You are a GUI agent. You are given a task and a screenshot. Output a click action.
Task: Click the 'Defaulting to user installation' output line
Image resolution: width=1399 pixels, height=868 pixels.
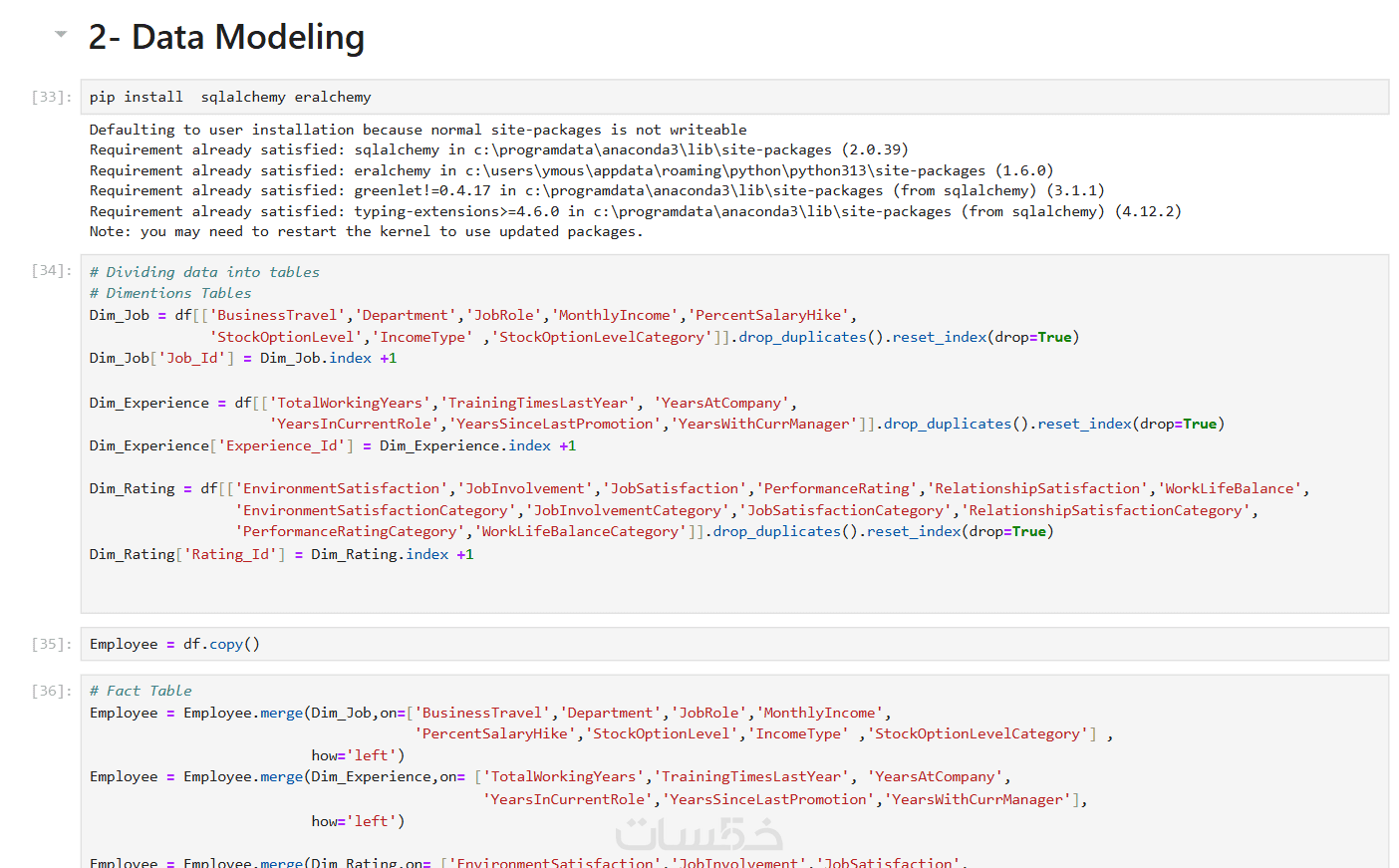pos(418,130)
